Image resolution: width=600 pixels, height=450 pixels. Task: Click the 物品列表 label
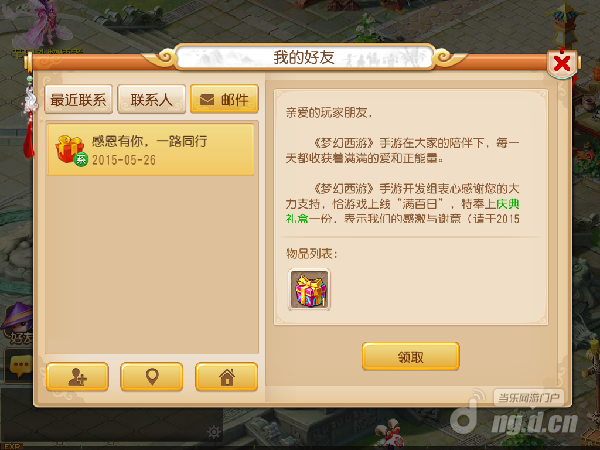pyautogui.click(x=311, y=253)
